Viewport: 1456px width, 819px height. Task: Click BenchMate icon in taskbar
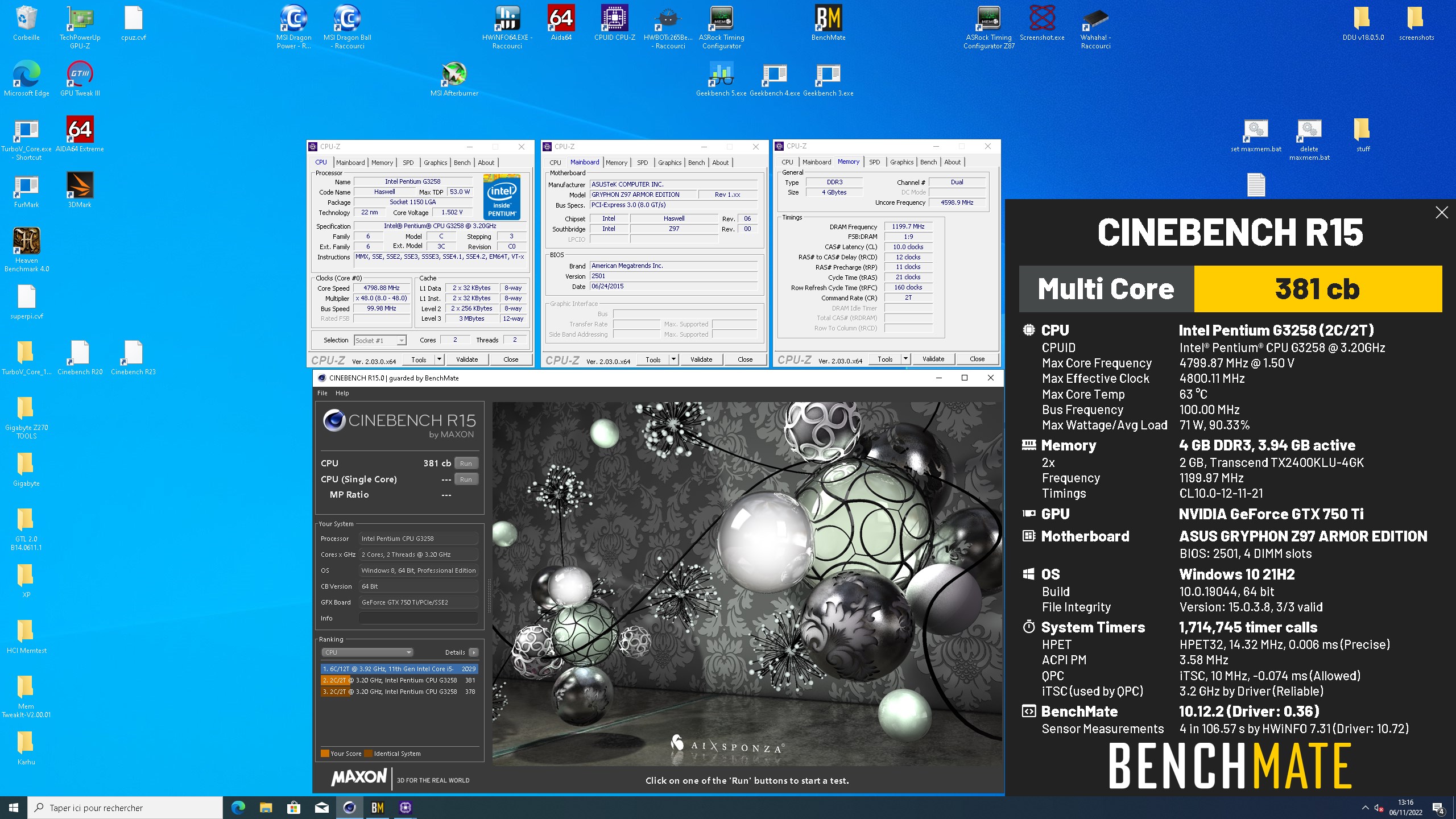coord(377,807)
